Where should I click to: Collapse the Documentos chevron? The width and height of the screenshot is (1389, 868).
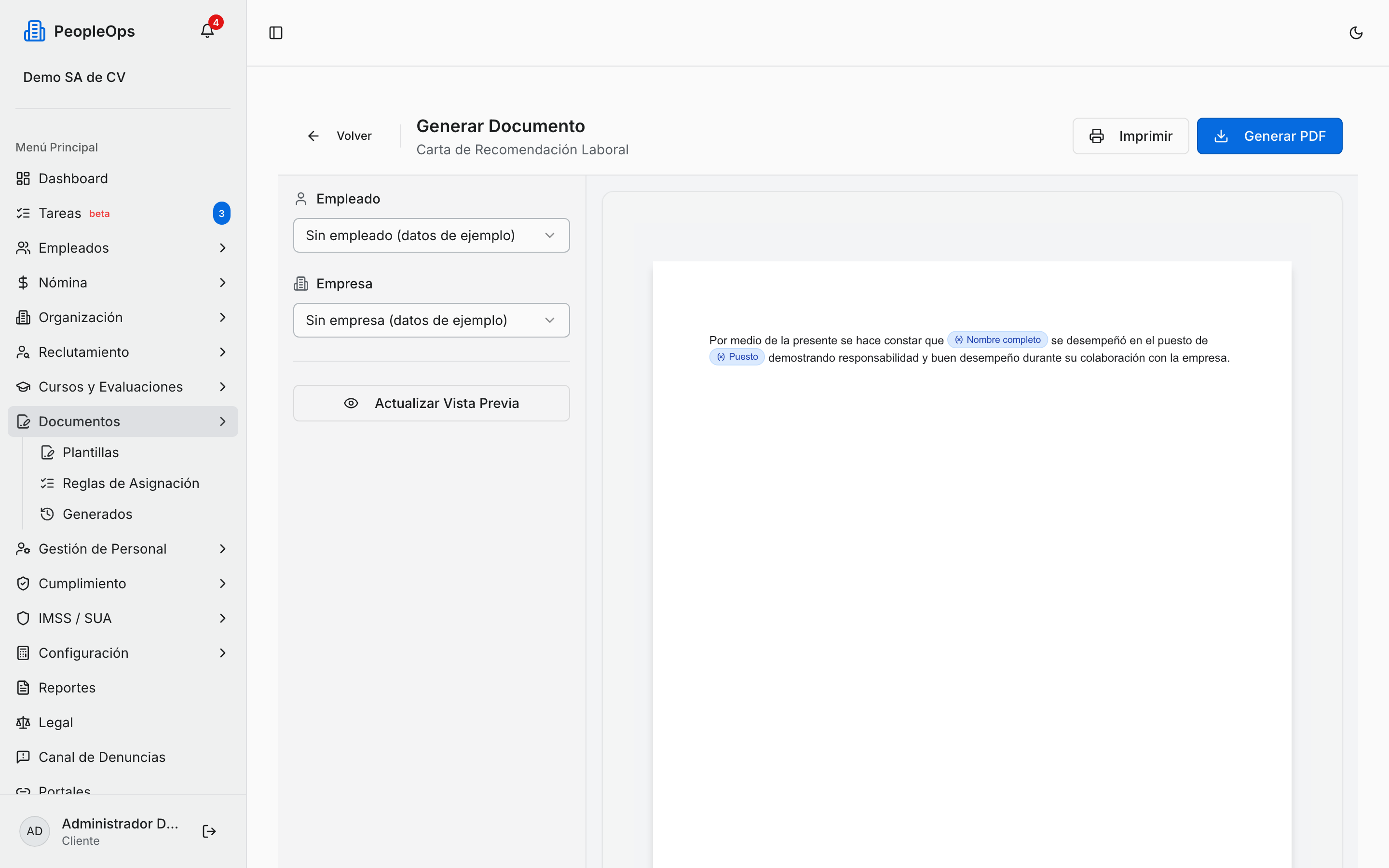(223, 421)
